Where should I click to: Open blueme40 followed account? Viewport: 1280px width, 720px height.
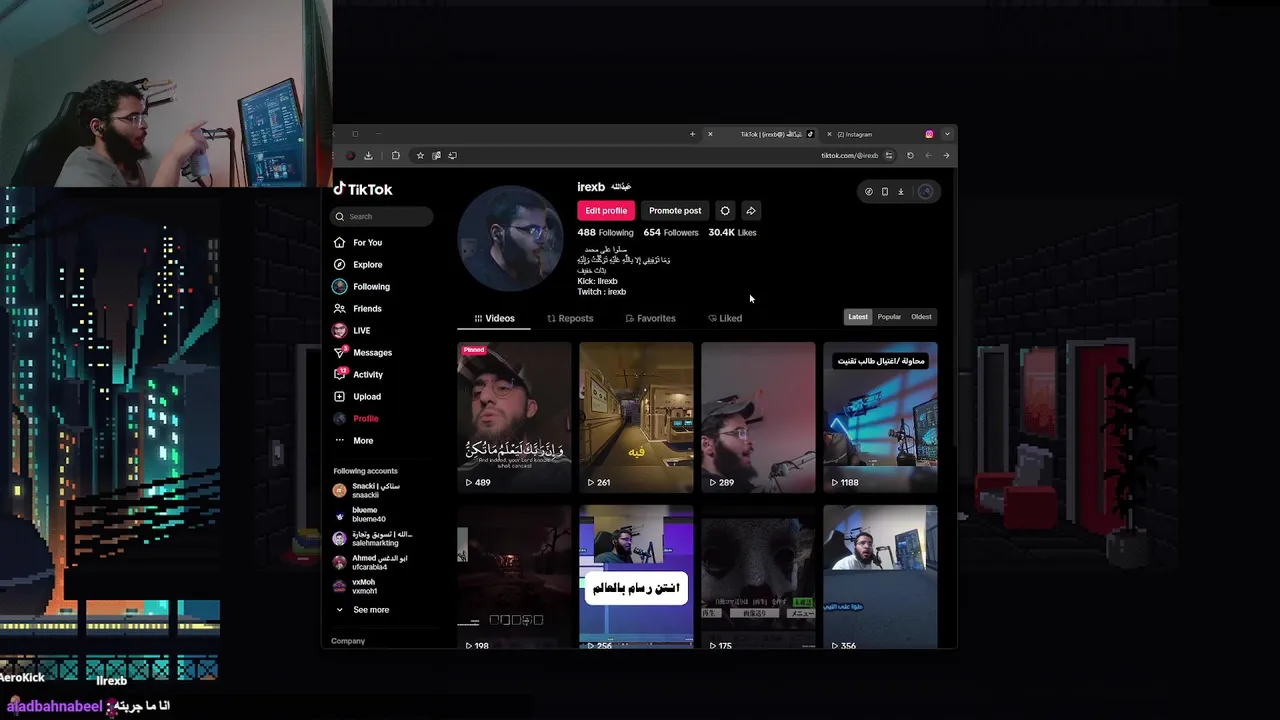point(361,514)
